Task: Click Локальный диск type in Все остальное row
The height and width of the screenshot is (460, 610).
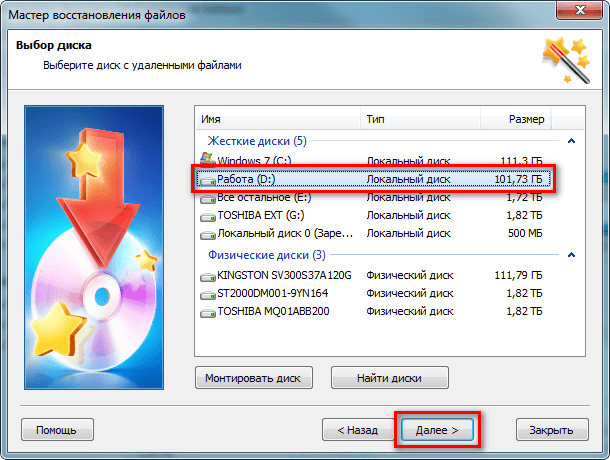Action: coord(408,197)
